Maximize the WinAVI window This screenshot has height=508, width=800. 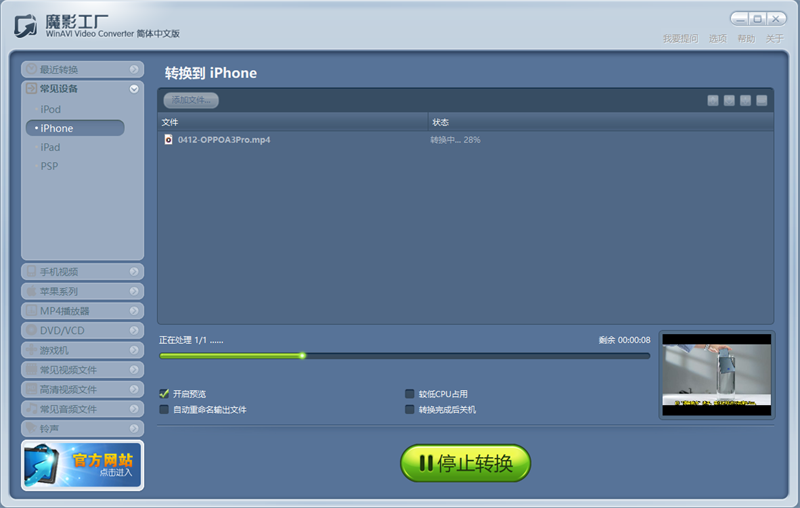point(758,19)
